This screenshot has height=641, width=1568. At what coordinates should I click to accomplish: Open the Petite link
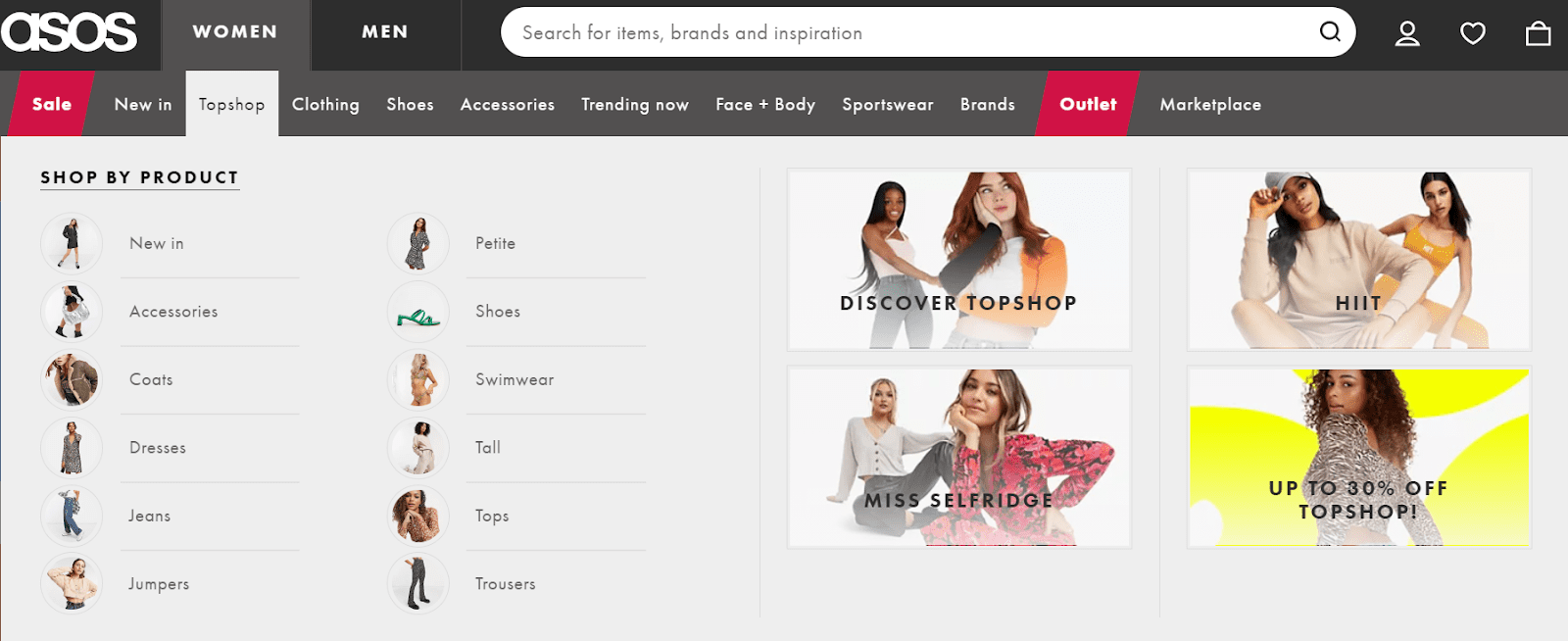495,243
